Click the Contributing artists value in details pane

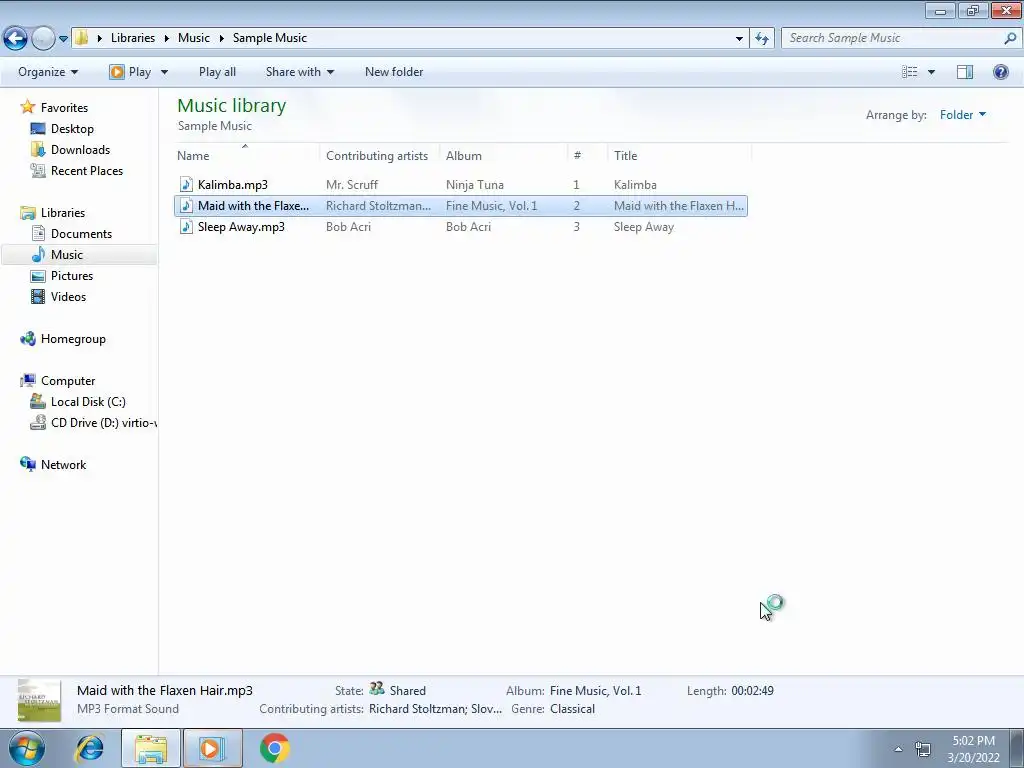pyautogui.click(x=435, y=709)
